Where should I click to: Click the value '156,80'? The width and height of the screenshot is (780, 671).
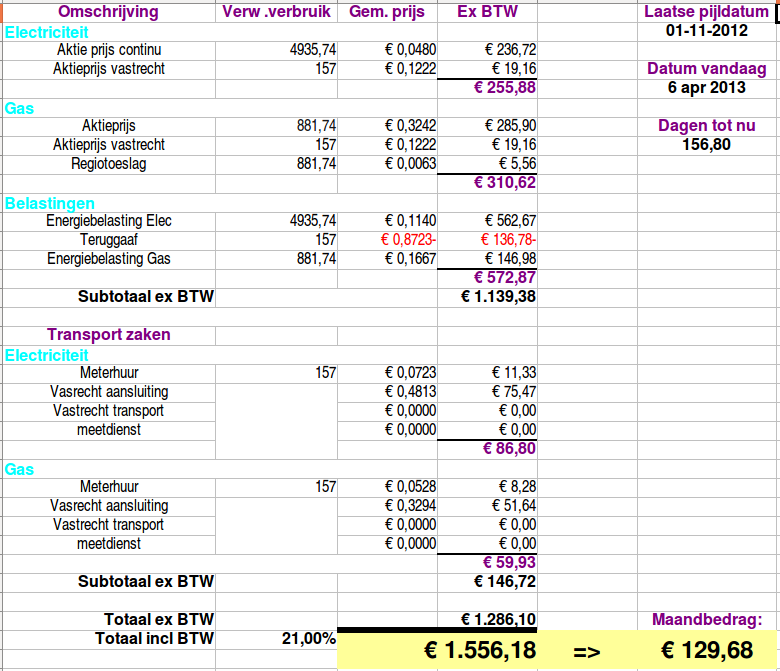tap(706, 145)
